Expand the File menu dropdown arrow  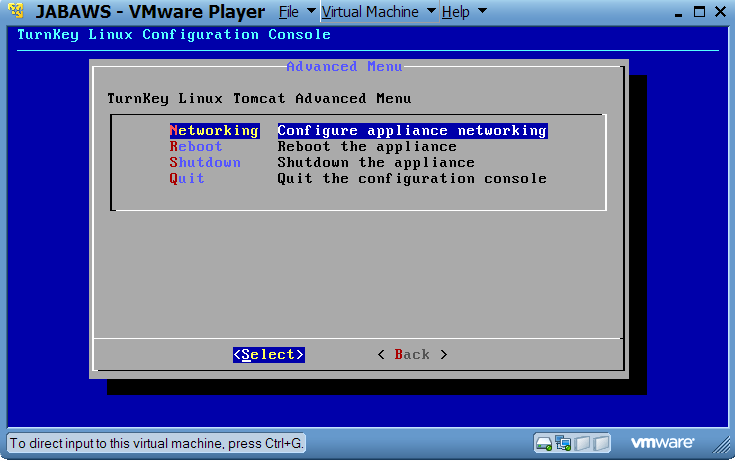310,12
